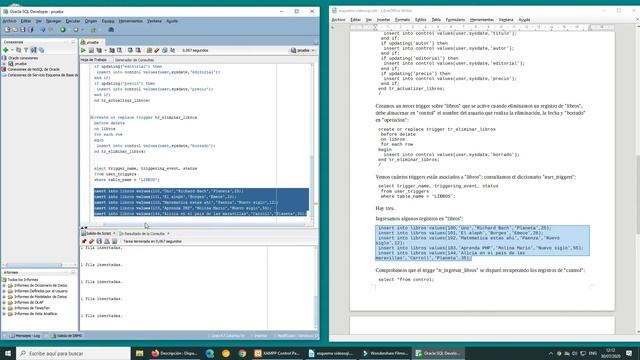Open Archivo menu in SQL Developer
The width and height of the screenshot is (640, 360).
[x=9, y=21]
